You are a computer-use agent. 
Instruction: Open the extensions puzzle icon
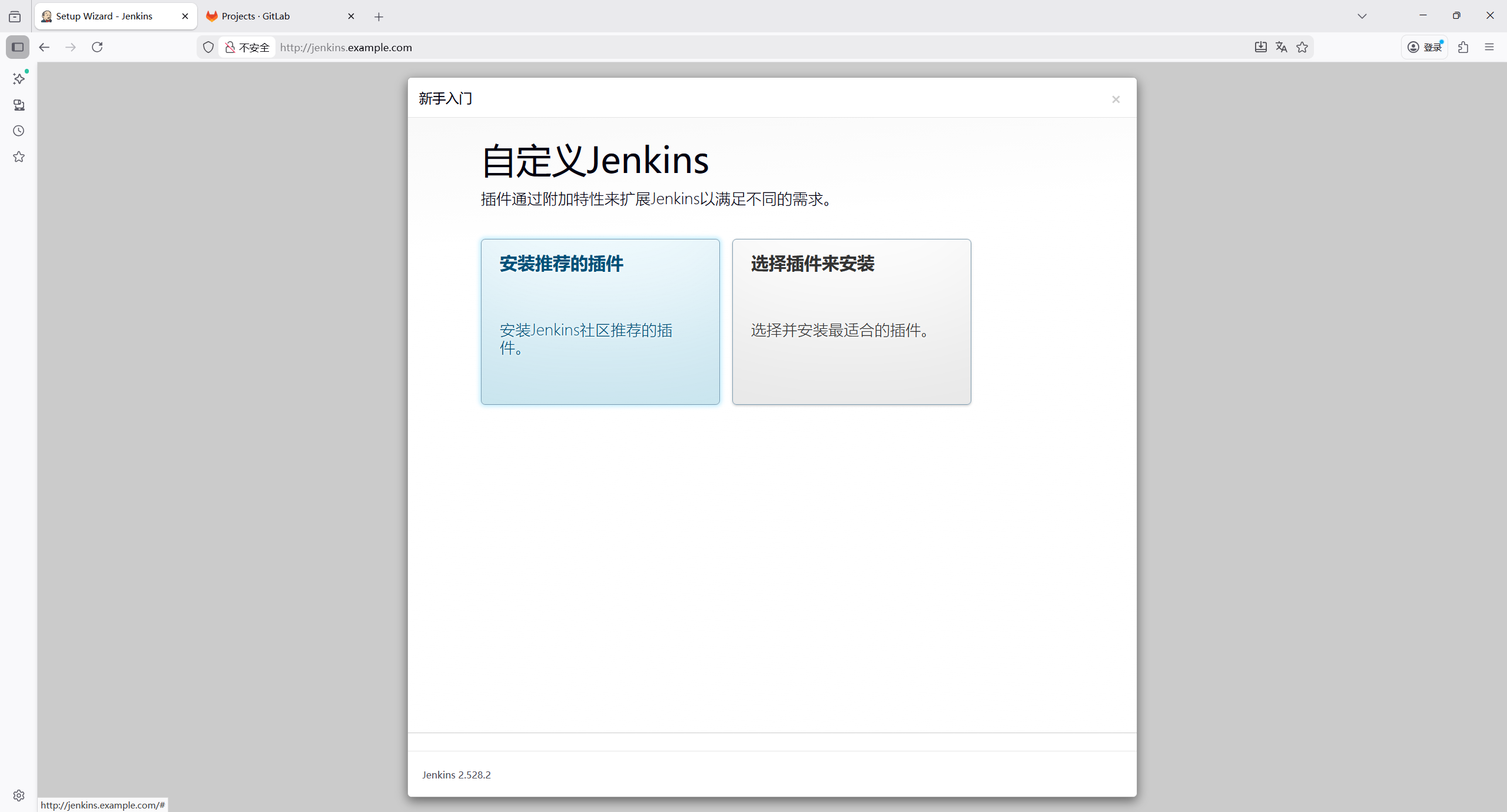point(1463,47)
